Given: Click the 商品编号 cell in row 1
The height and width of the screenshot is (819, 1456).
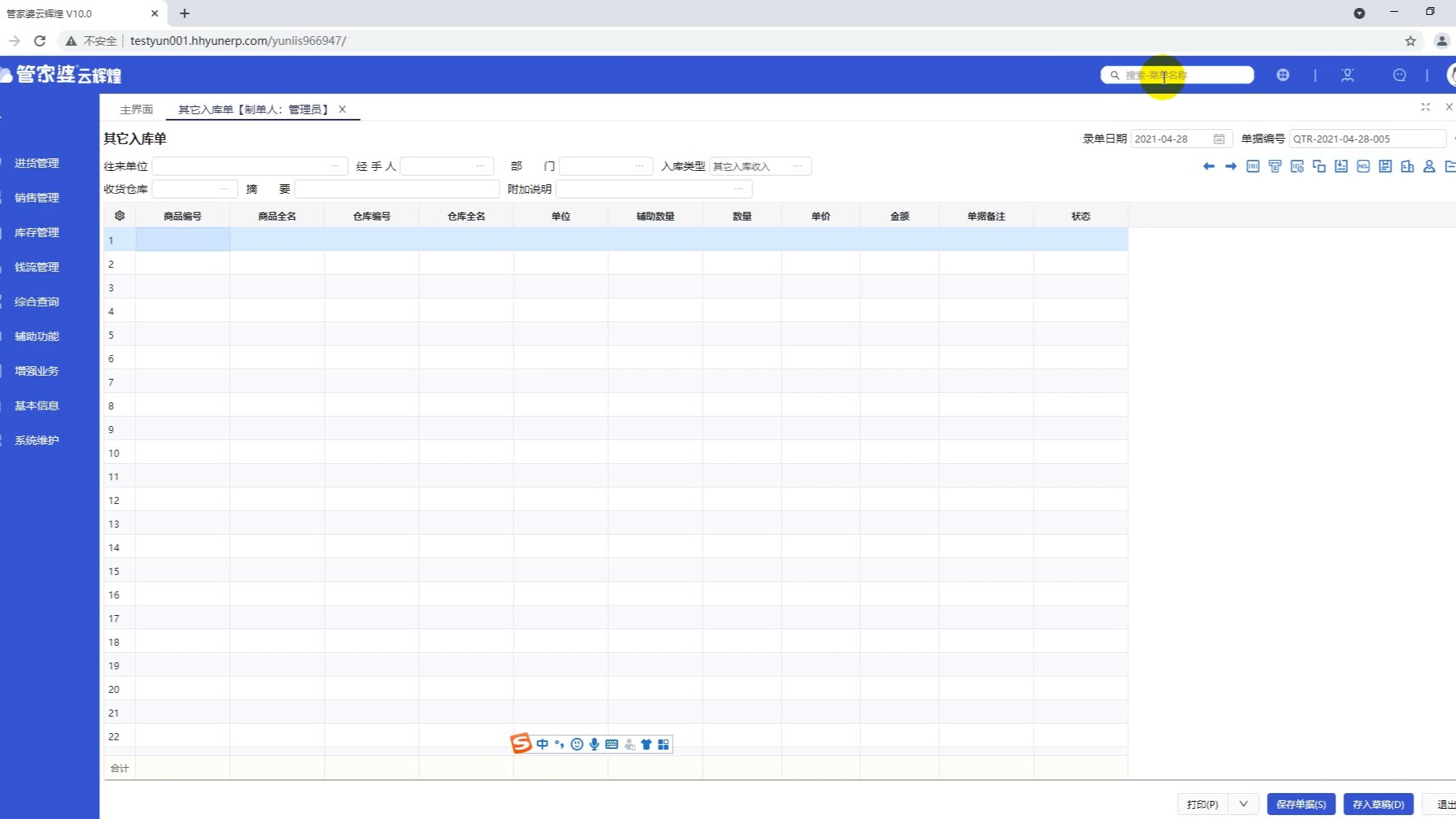Looking at the screenshot, I should (183, 239).
